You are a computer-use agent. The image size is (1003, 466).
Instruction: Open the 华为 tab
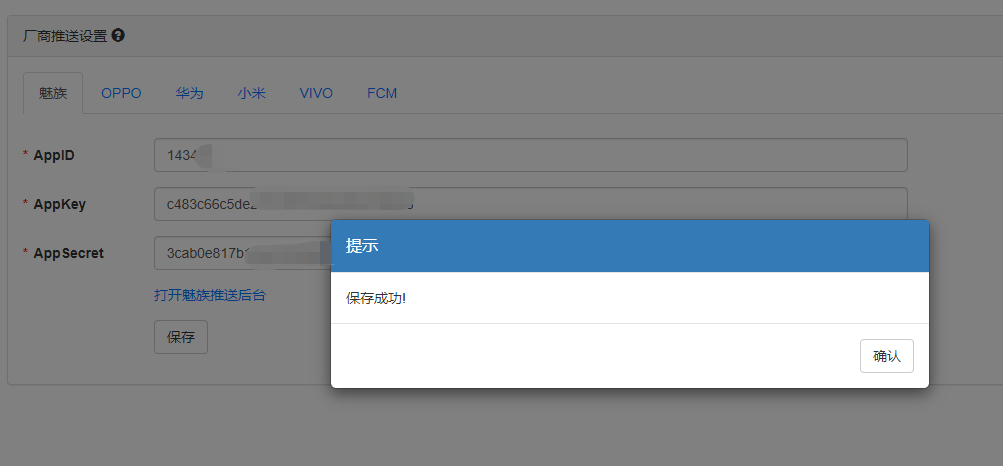[x=189, y=93]
